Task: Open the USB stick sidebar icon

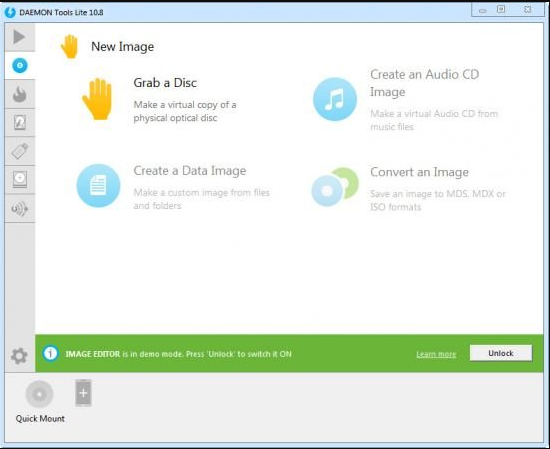Action: coord(20,151)
